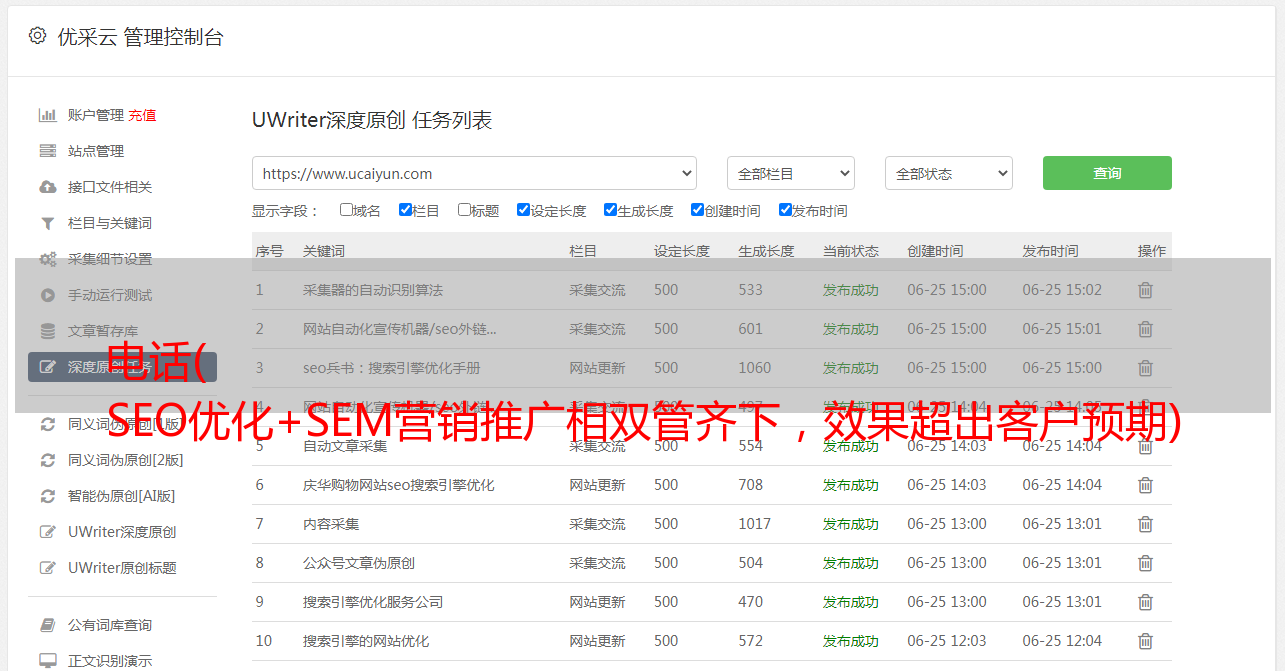
Task: Click the 当前状态 column header
Action: pyautogui.click(x=851, y=251)
